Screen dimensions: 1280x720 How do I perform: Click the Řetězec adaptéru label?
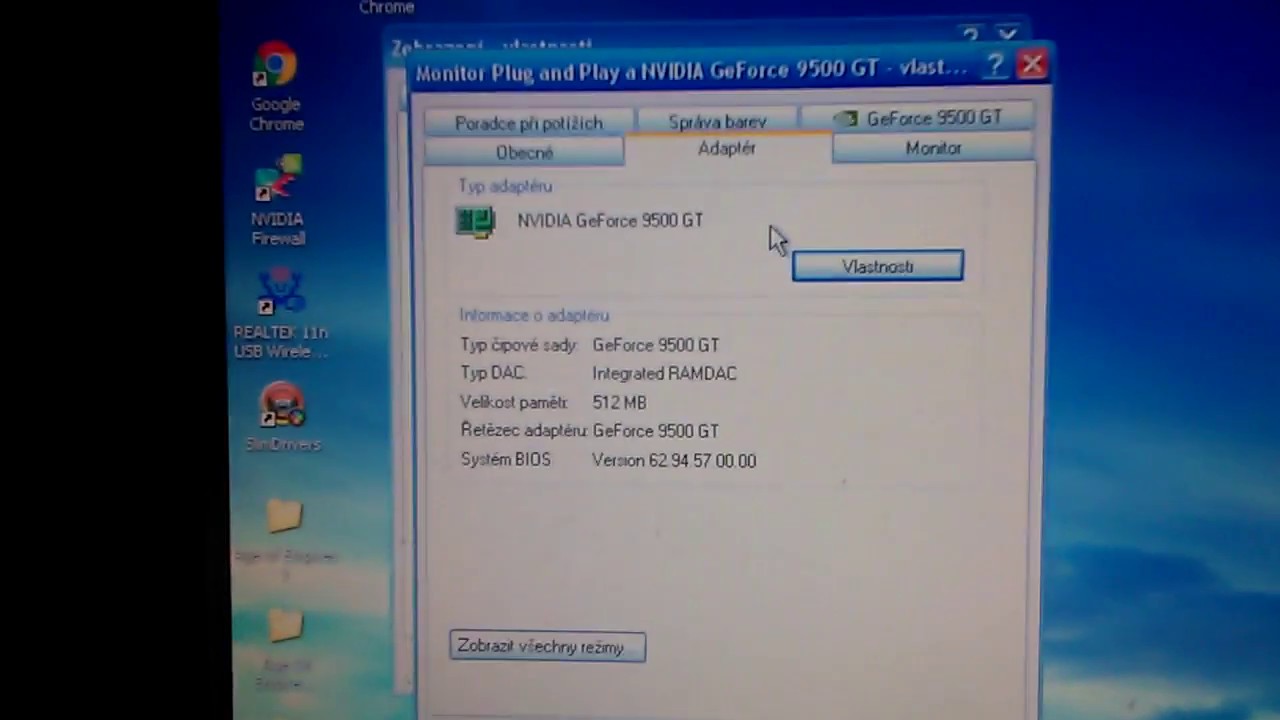pos(524,430)
